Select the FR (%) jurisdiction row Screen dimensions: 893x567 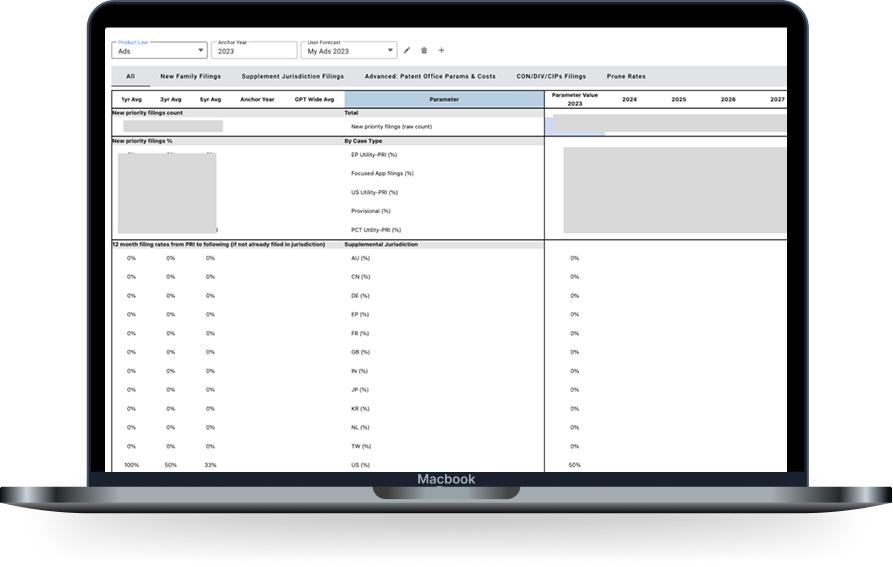click(360, 334)
